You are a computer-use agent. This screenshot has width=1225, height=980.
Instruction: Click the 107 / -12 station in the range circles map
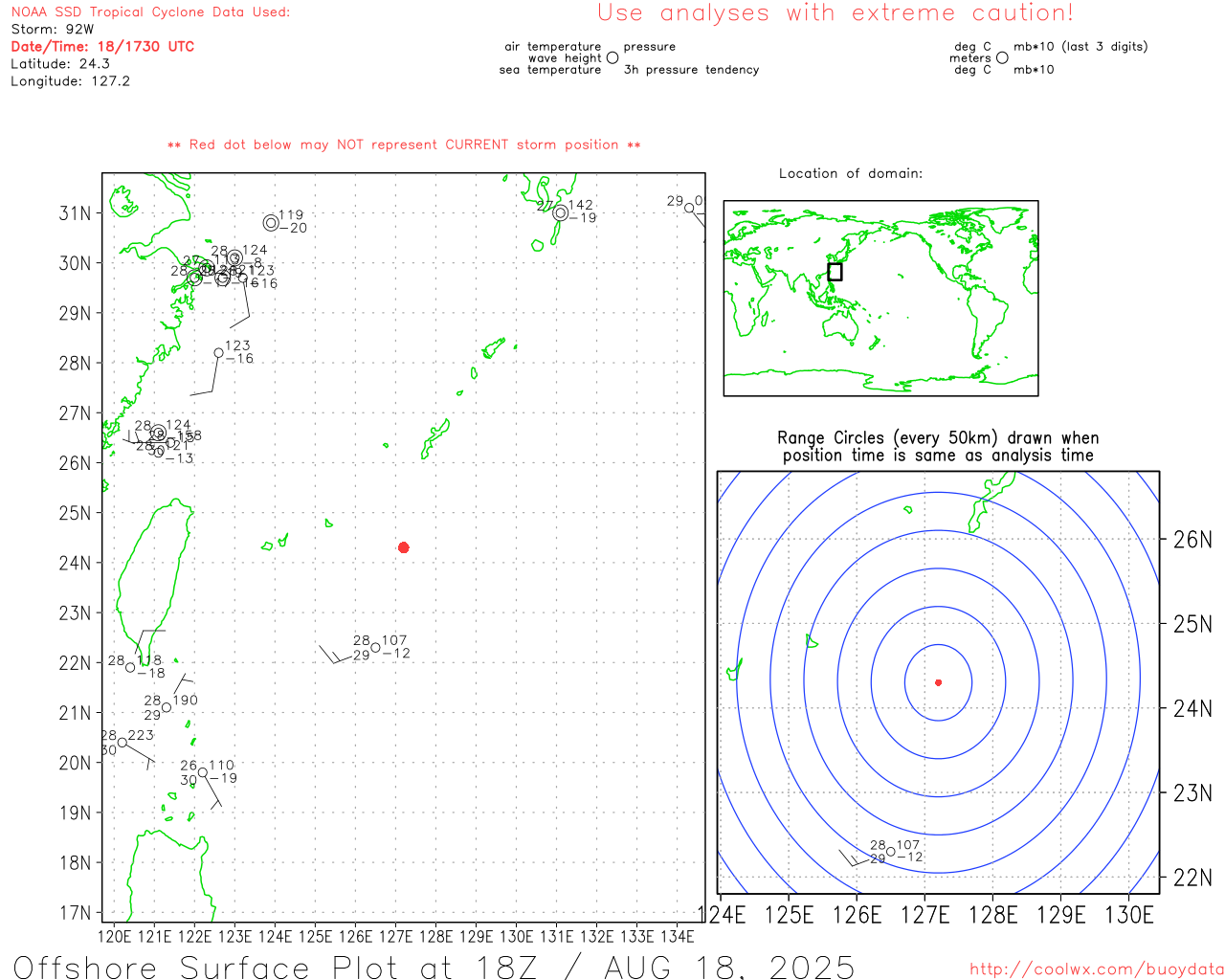[x=891, y=852]
